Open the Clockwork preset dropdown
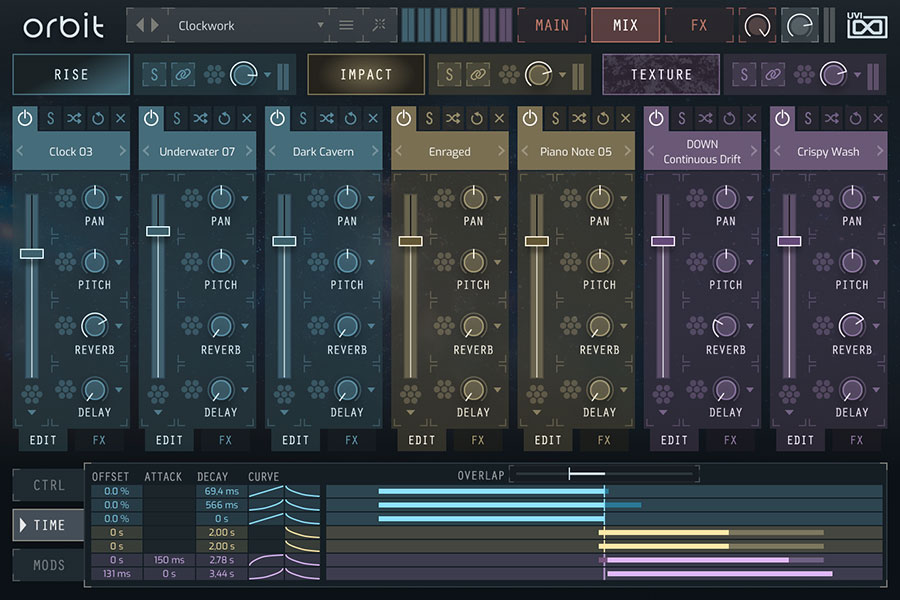This screenshot has width=900, height=600. (x=320, y=25)
